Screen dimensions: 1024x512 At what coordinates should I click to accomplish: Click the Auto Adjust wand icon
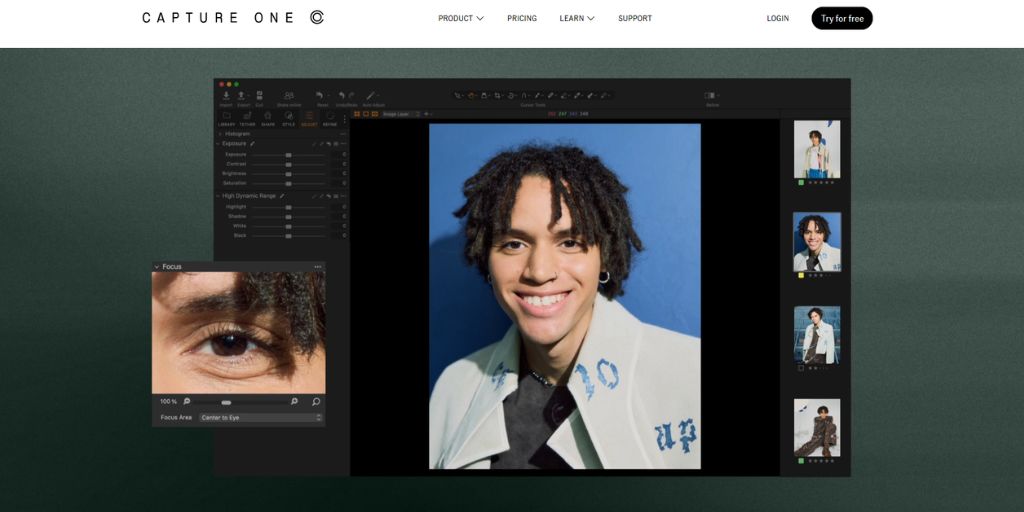tap(371, 95)
